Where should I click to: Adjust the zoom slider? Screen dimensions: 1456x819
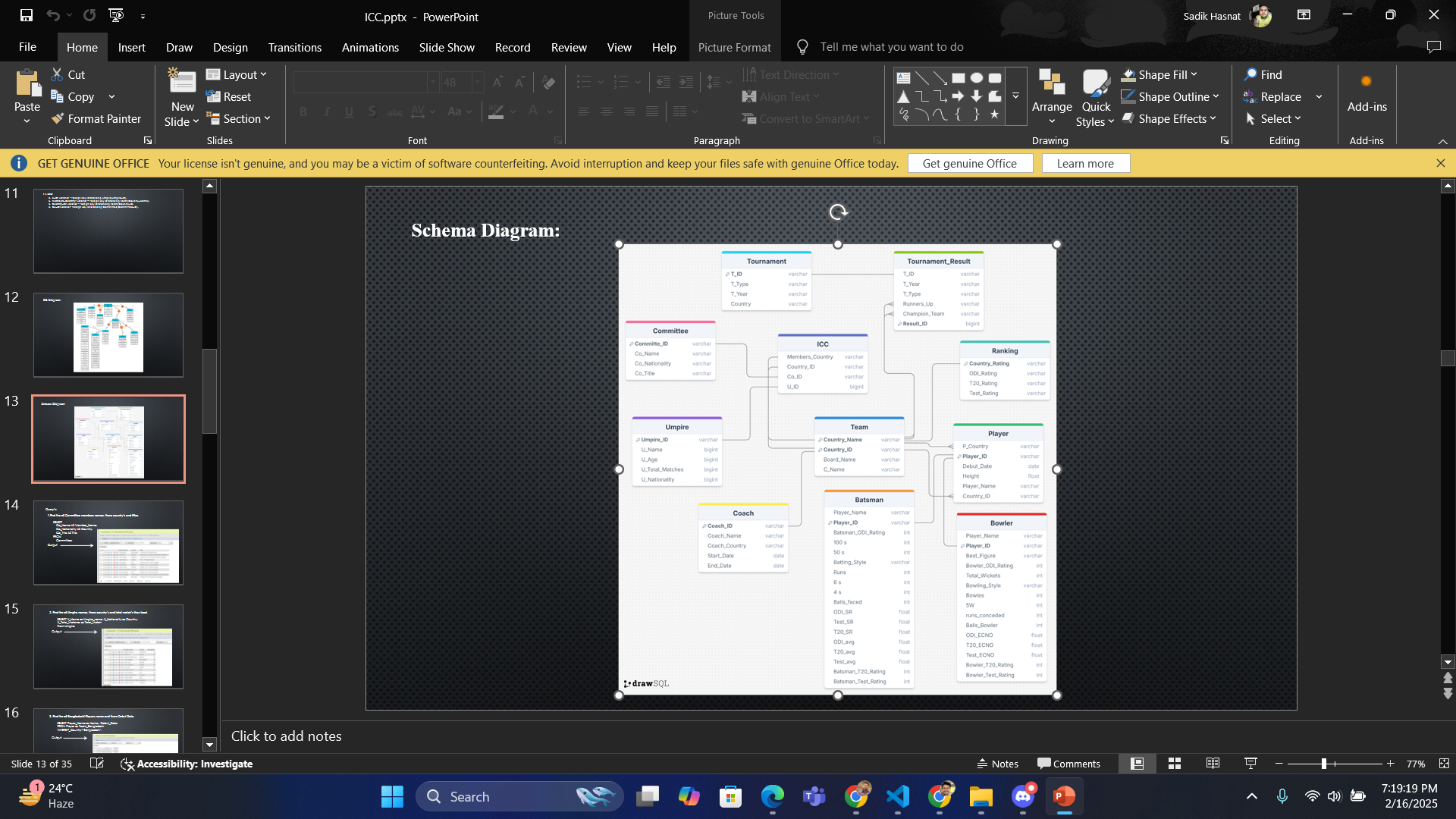pos(1324,764)
